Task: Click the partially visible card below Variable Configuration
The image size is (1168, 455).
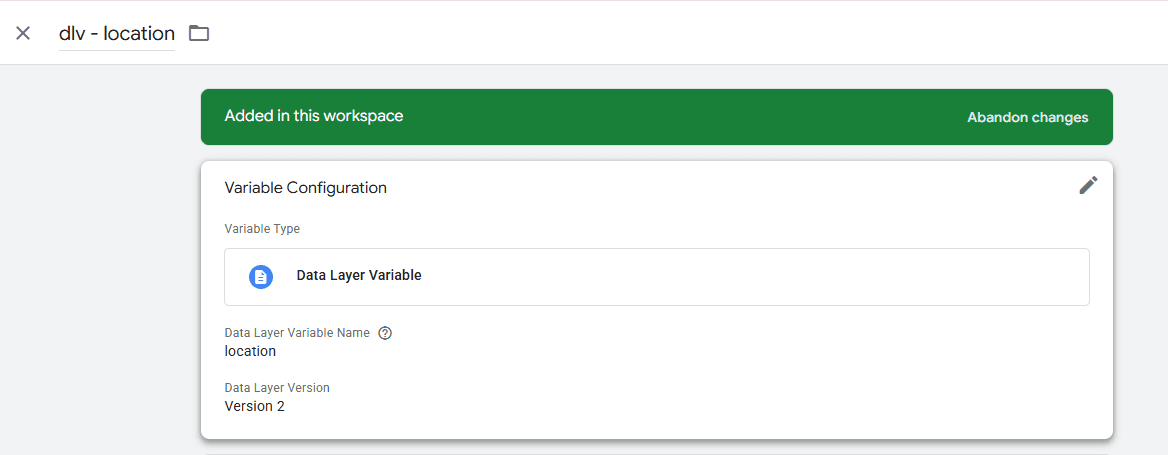Action: click(x=656, y=452)
